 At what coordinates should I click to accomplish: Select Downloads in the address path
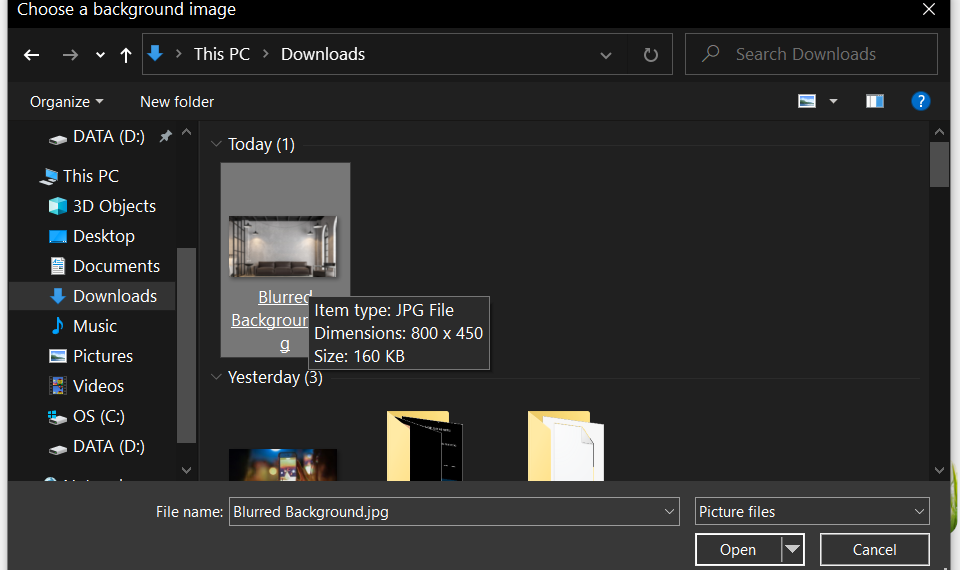(323, 54)
